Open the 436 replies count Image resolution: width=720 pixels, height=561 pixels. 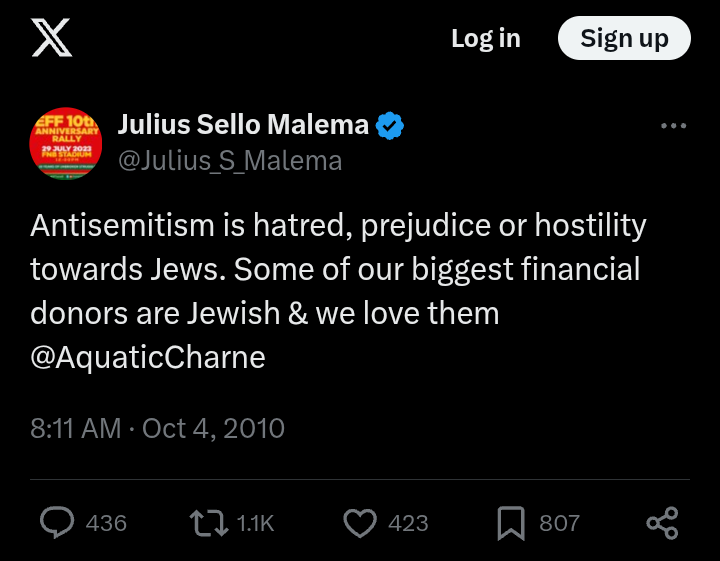(x=106, y=523)
